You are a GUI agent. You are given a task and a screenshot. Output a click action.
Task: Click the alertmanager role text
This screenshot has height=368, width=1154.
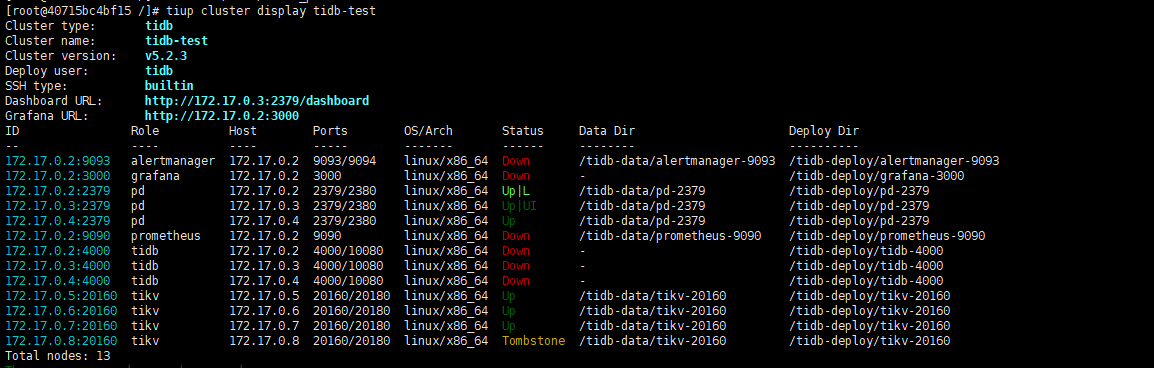173,160
